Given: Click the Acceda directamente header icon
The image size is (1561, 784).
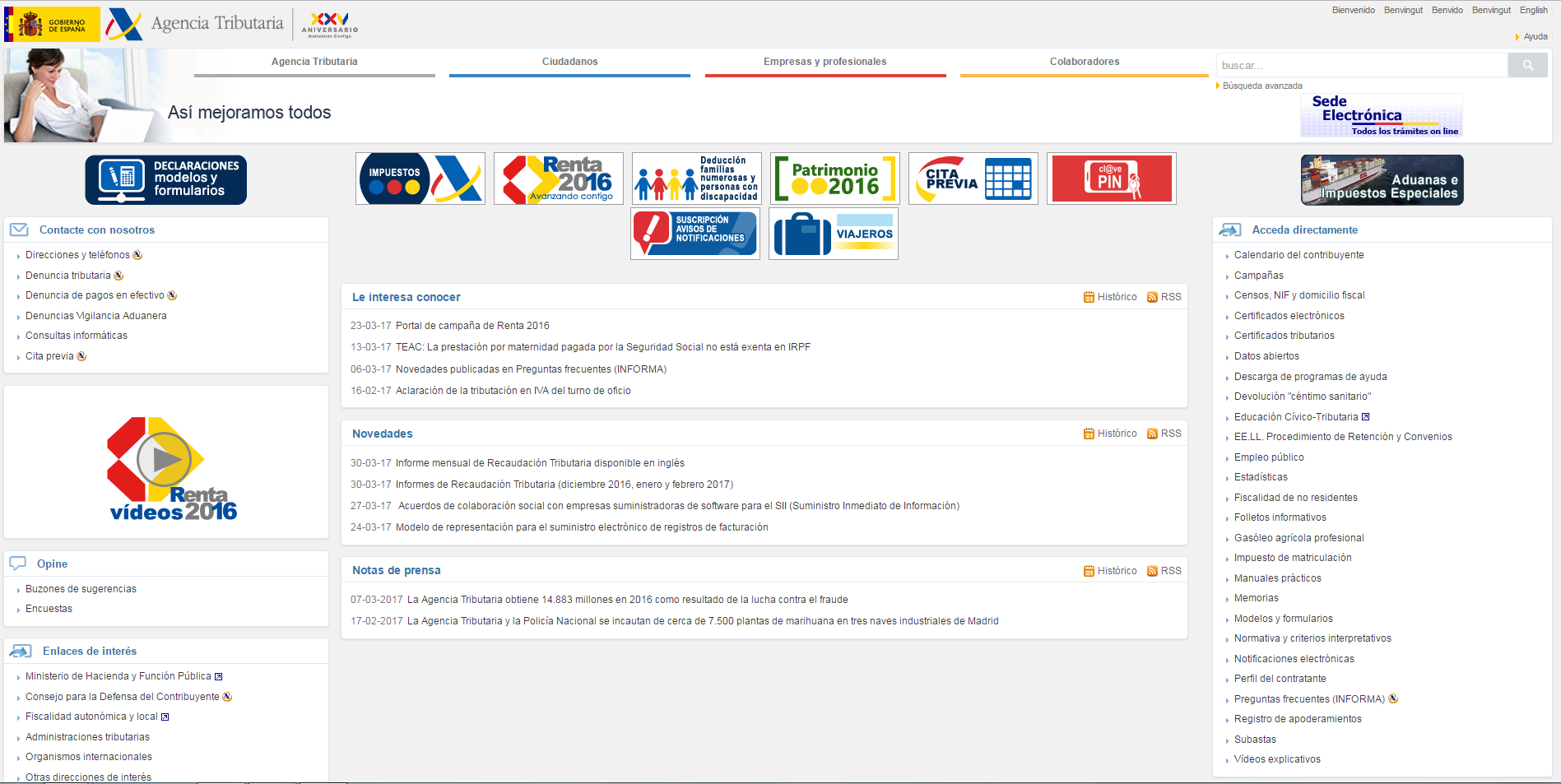Looking at the screenshot, I should click(1230, 230).
